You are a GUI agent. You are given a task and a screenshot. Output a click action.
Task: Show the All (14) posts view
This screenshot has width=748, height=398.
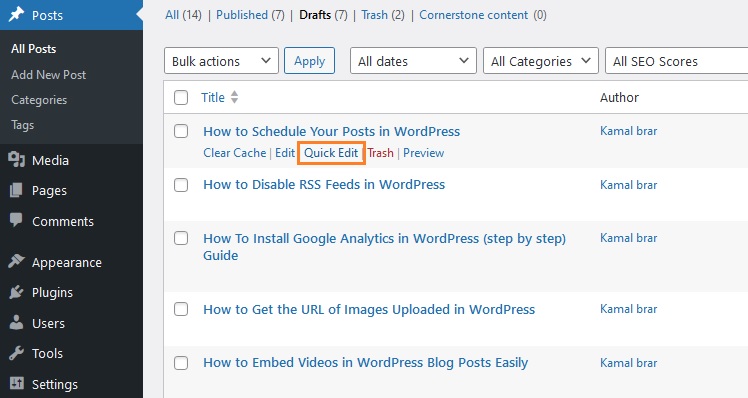pyautogui.click(x=183, y=15)
